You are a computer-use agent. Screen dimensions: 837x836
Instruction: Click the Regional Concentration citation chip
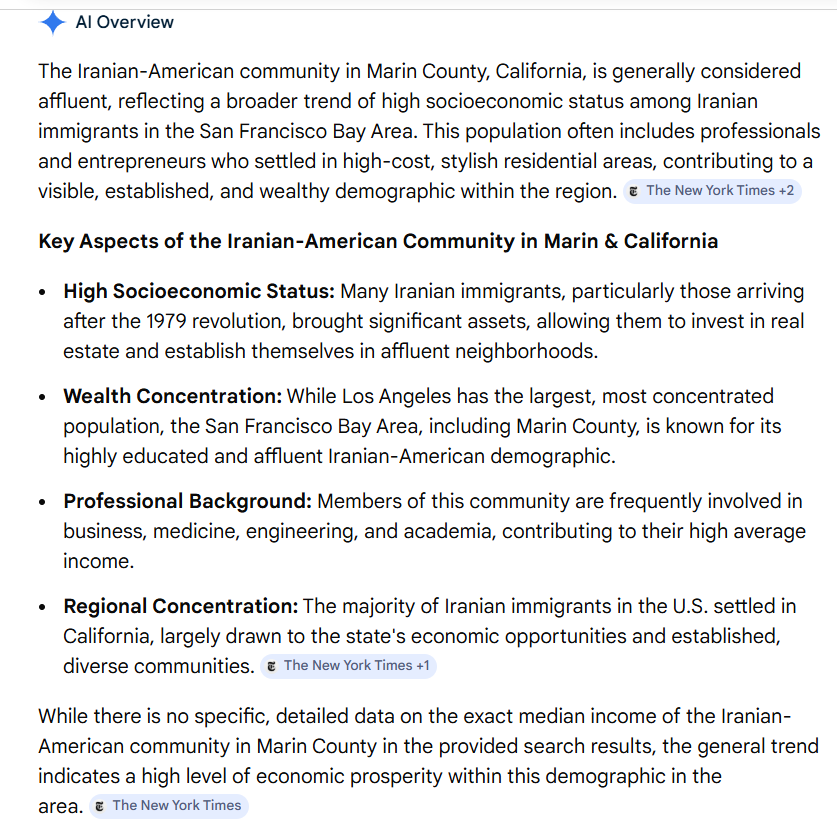point(349,665)
